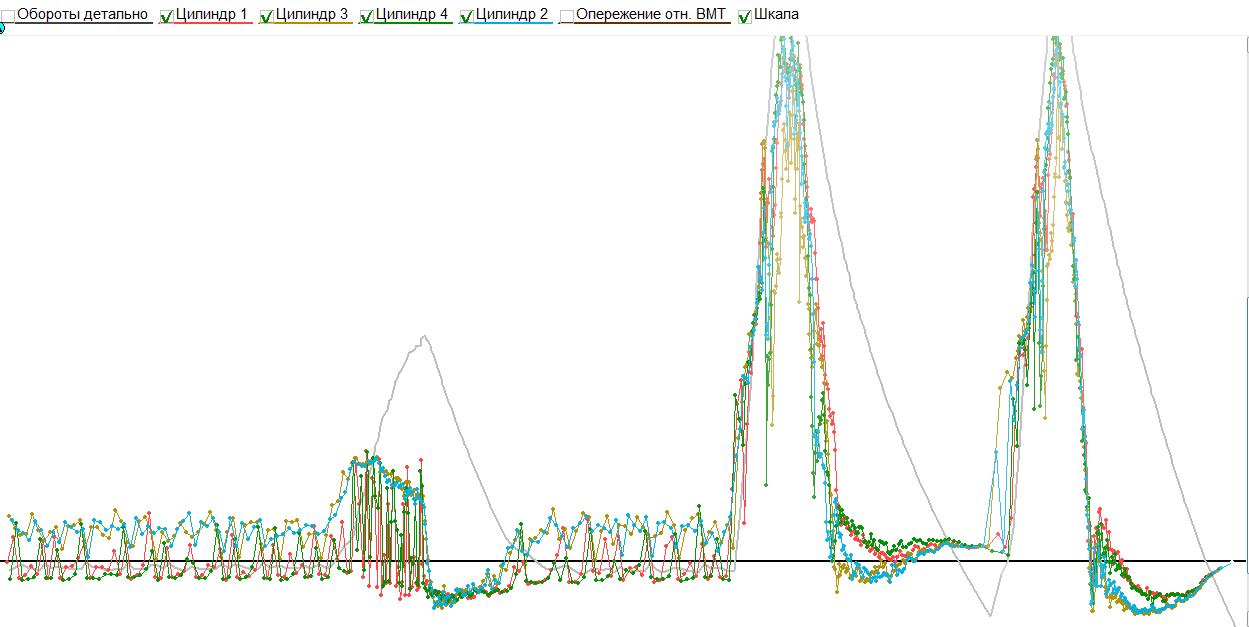
Task: Disable the Цилиндр 2 series checkbox
Action: 467,16
